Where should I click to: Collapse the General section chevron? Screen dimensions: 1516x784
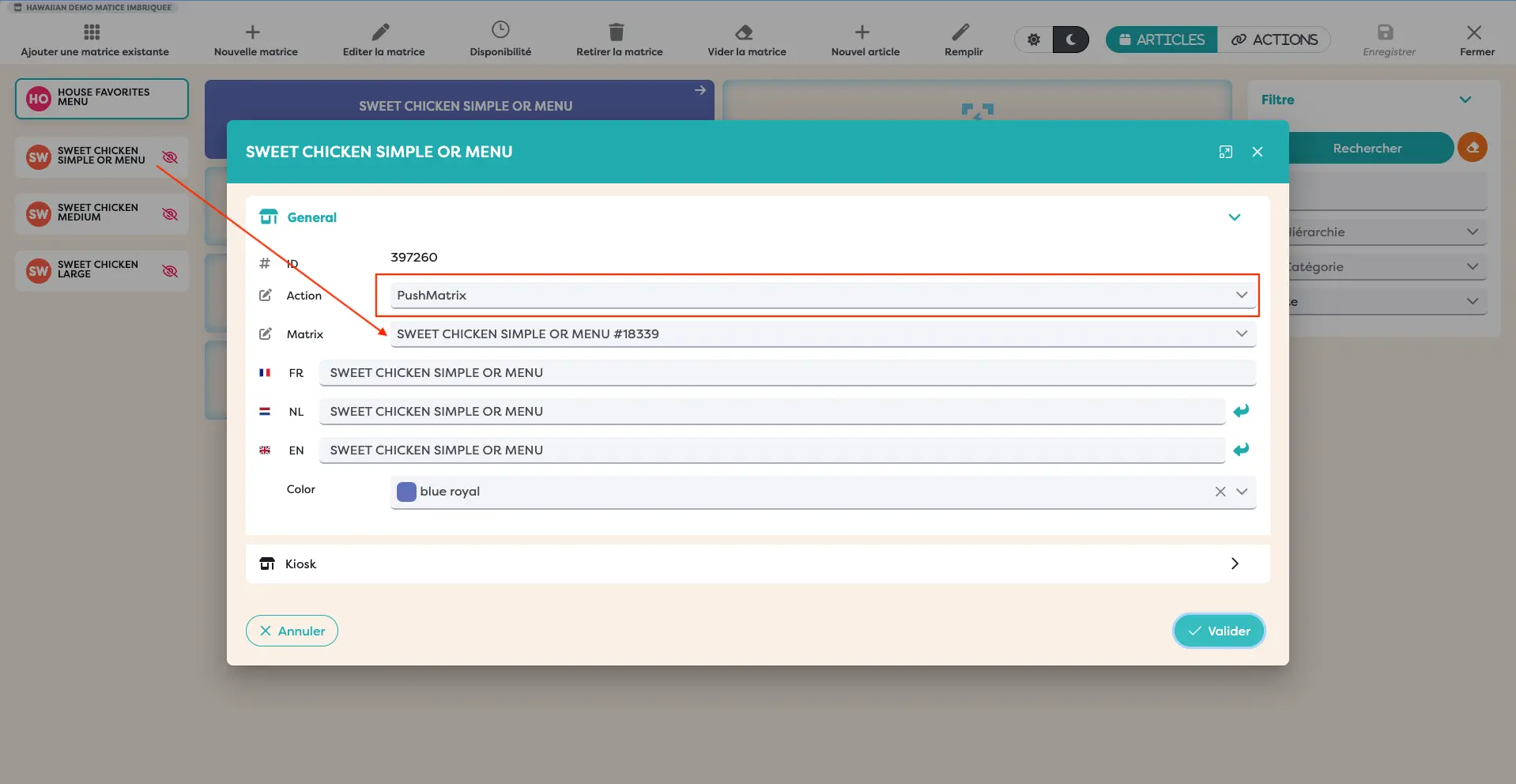pyautogui.click(x=1235, y=217)
